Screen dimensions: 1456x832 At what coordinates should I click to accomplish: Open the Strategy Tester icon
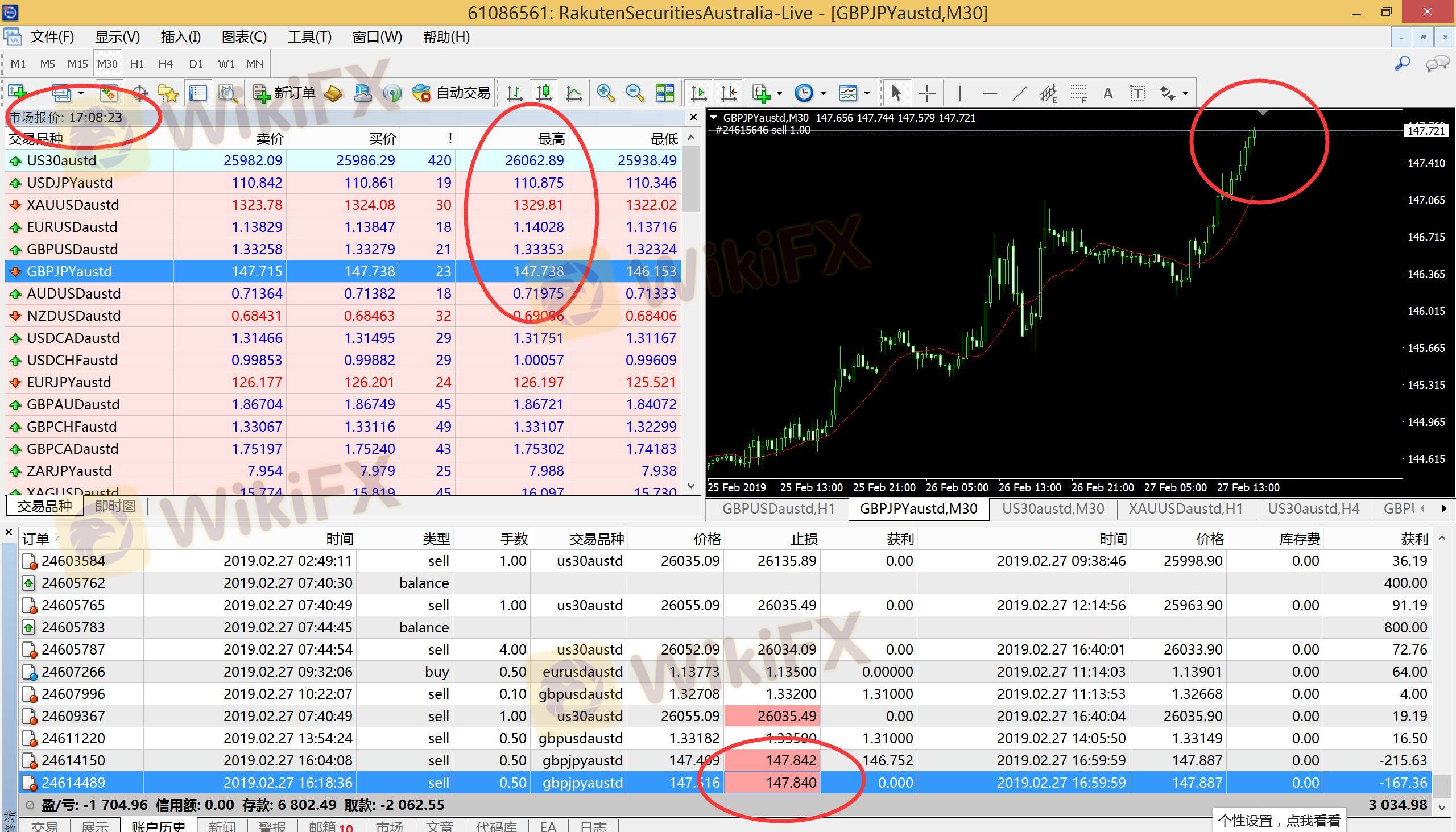click(x=227, y=93)
